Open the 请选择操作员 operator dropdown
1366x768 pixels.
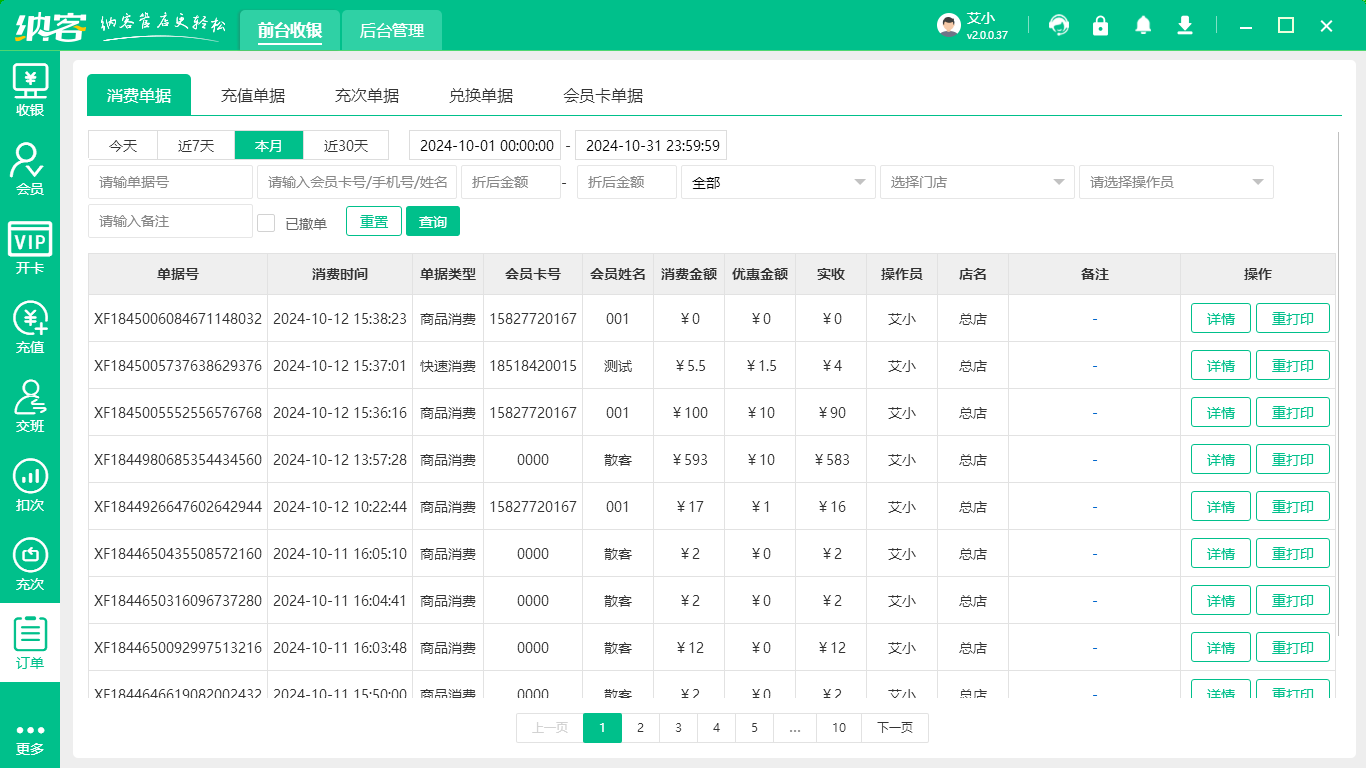coord(1176,182)
